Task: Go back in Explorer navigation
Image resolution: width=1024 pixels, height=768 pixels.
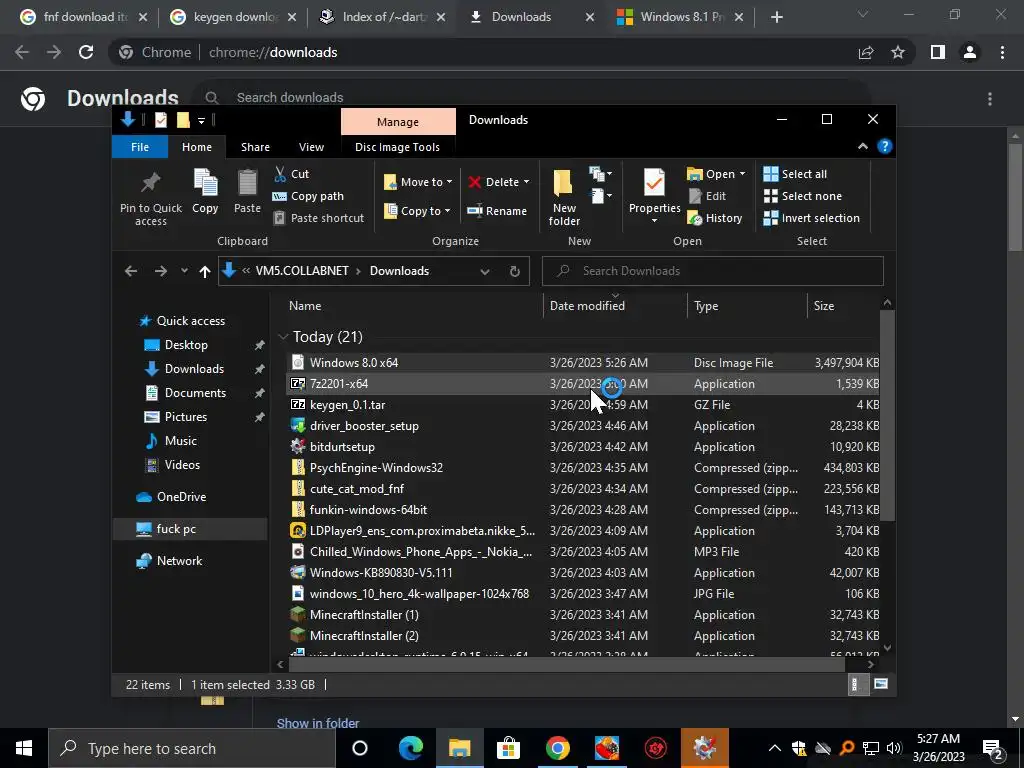Action: (131, 271)
